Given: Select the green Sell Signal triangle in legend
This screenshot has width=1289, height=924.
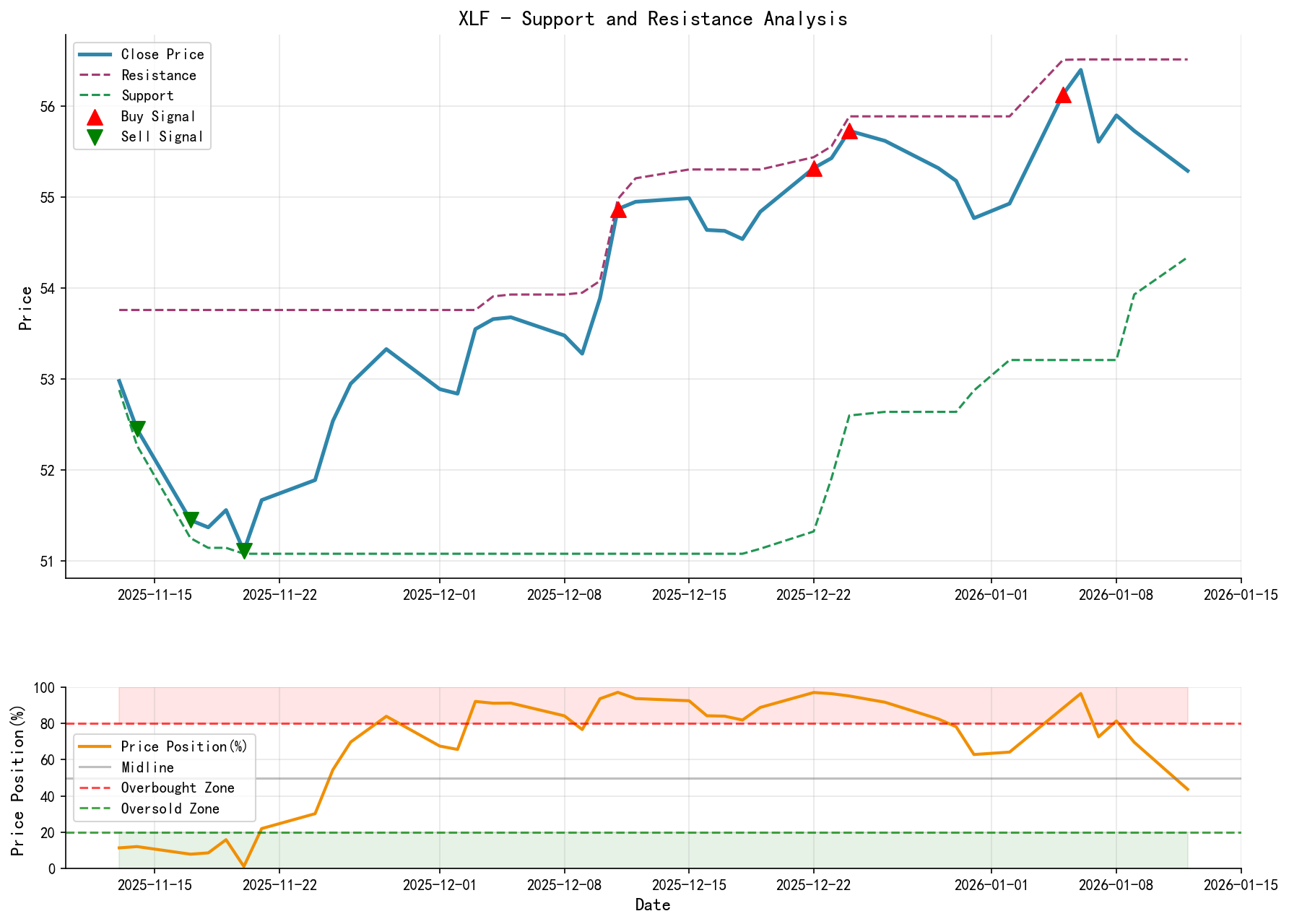Looking at the screenshot, I should point(94,136).
